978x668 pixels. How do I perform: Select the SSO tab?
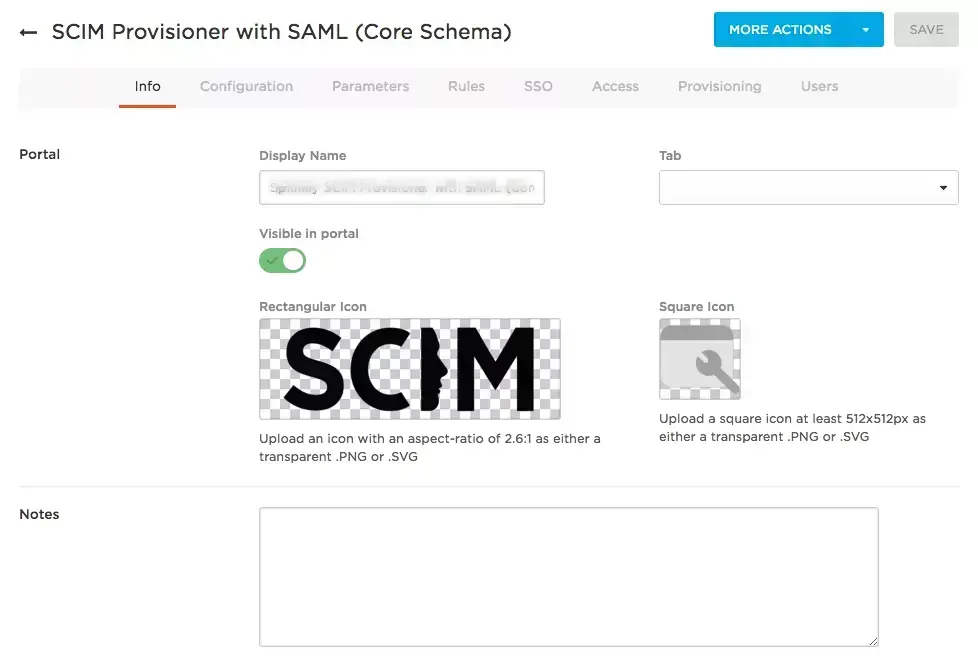click(538, 86)
